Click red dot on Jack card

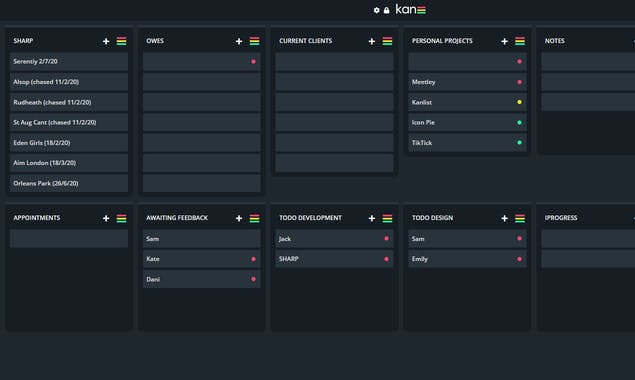(x=386, y=239)
